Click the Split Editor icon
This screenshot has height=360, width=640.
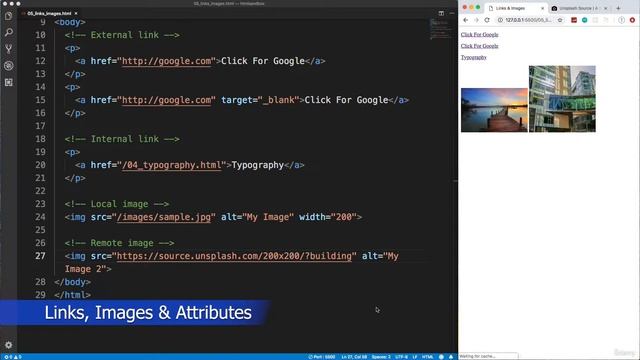(x=441, y=13)
